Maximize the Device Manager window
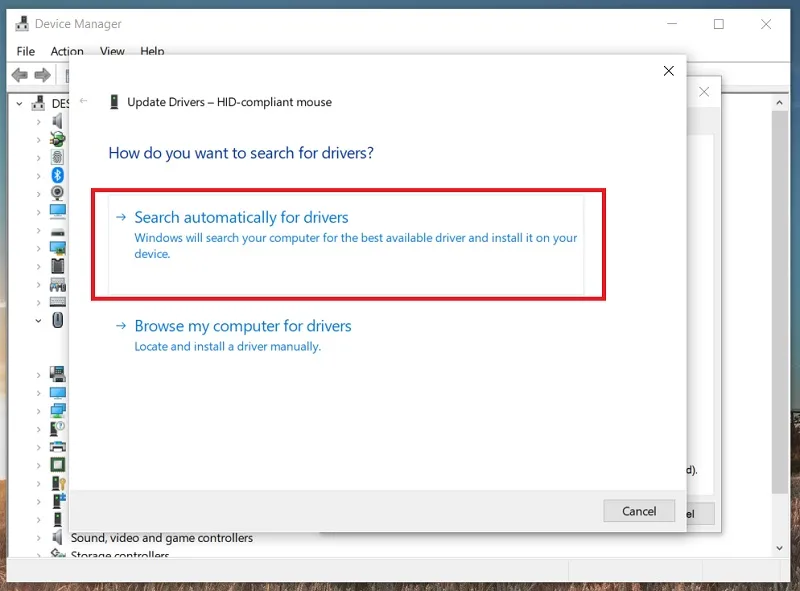 (x=718, y=24)
